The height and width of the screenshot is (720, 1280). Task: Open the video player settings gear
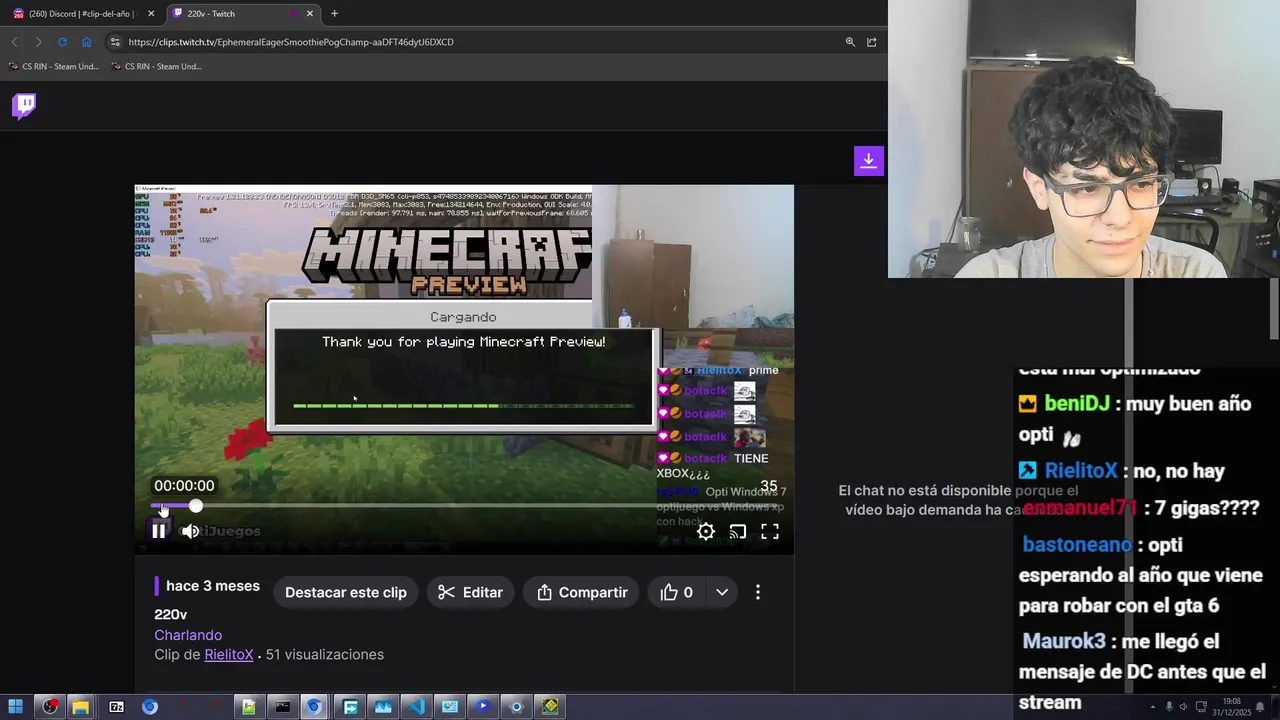click(706, 532)
